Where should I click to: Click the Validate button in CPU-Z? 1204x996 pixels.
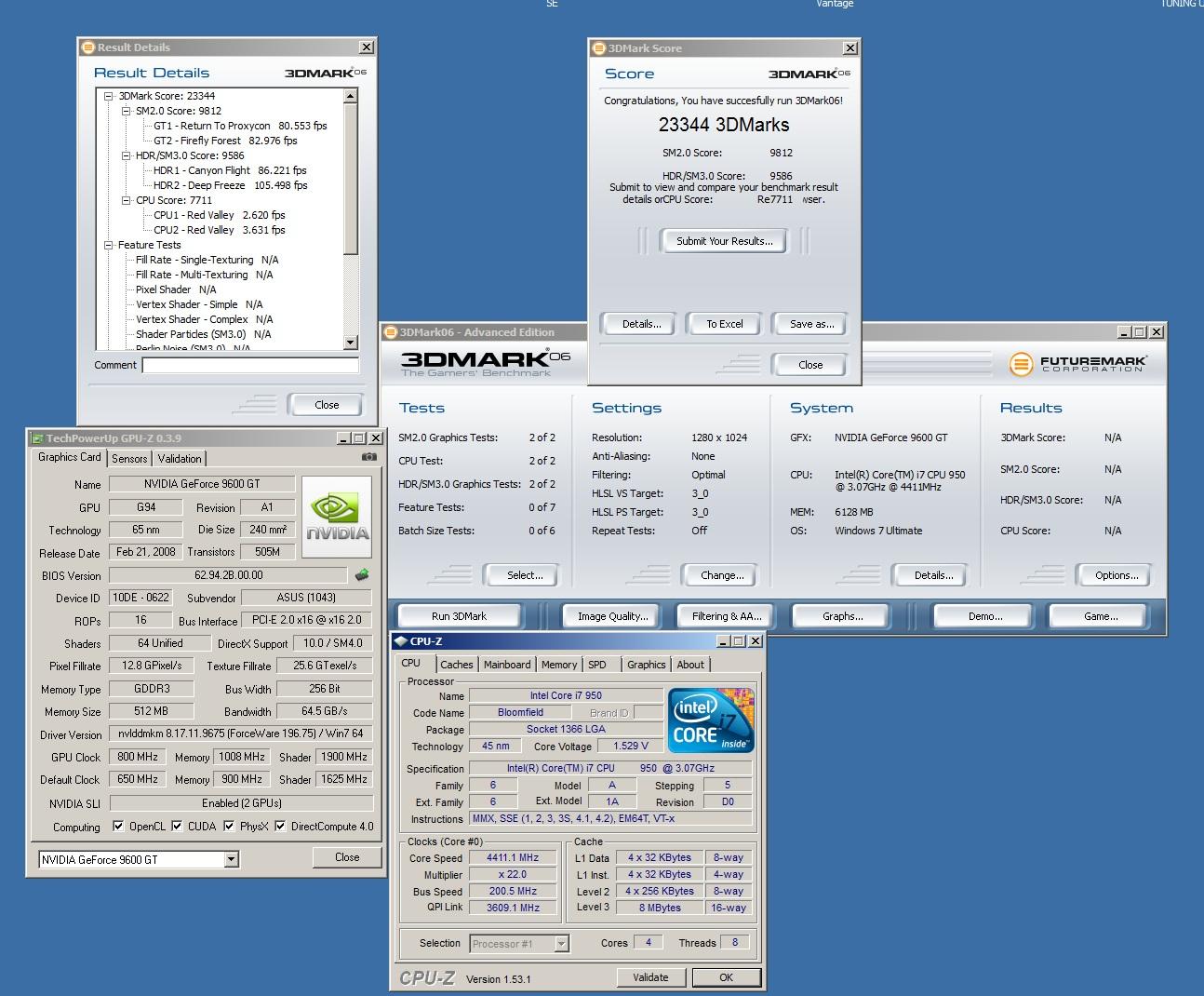[x=650, y=977]
